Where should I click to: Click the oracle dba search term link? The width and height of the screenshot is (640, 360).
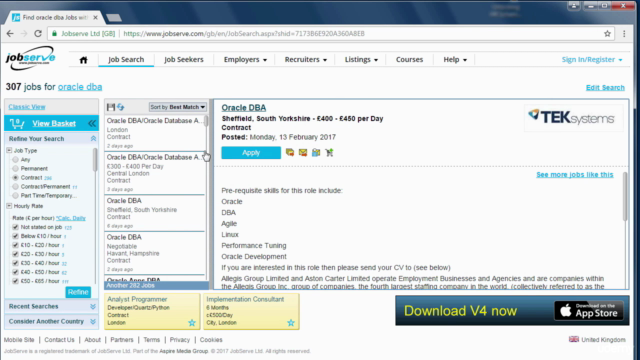tap(80, 87)
